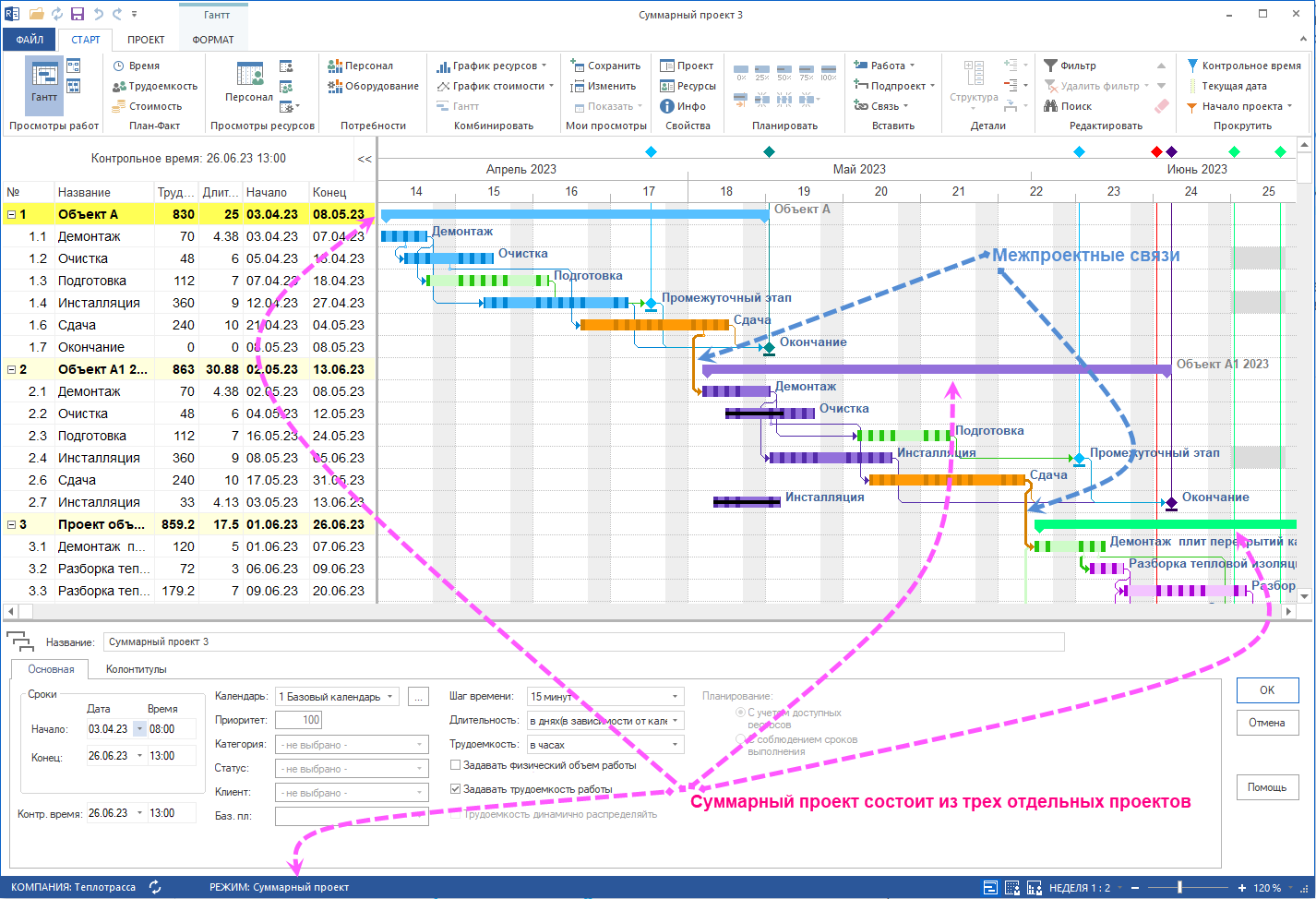Click horizontal scrollbar under task table
Image resolution: width=1316 pixels, height=899 pixels.
[190, 611]
